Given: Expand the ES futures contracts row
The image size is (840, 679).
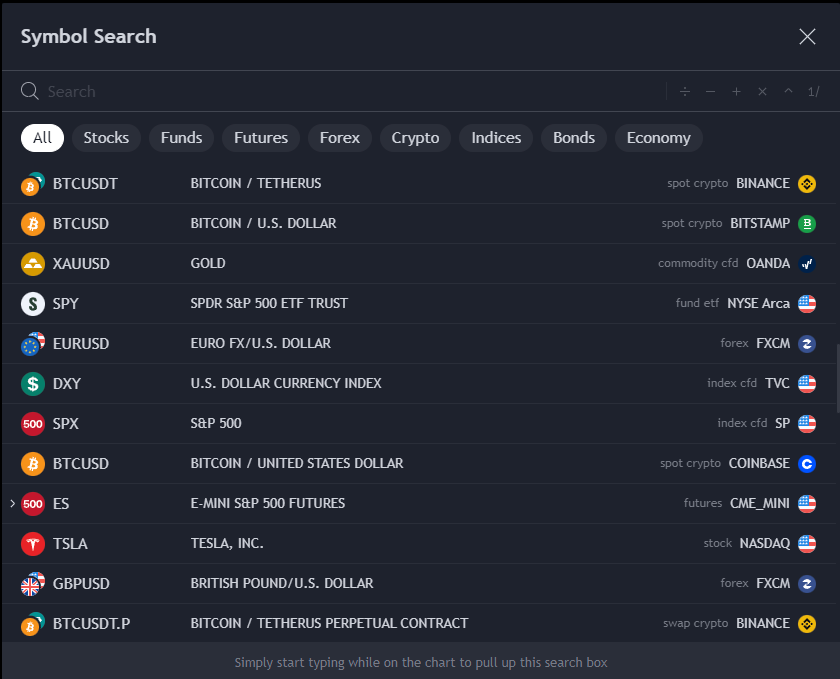Looking at the screenshot, I should point(12,504).
